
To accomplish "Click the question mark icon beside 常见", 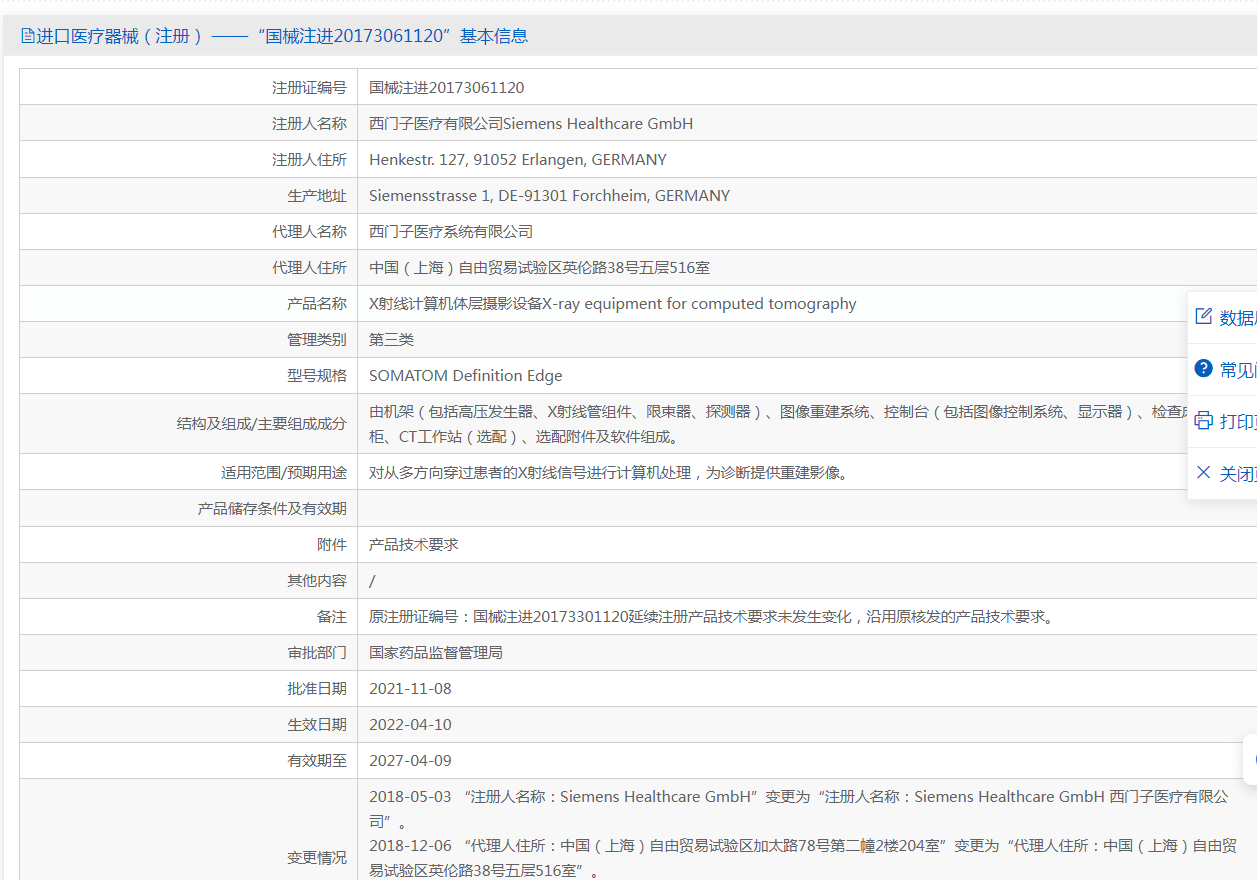I will tap(1204, 369).
